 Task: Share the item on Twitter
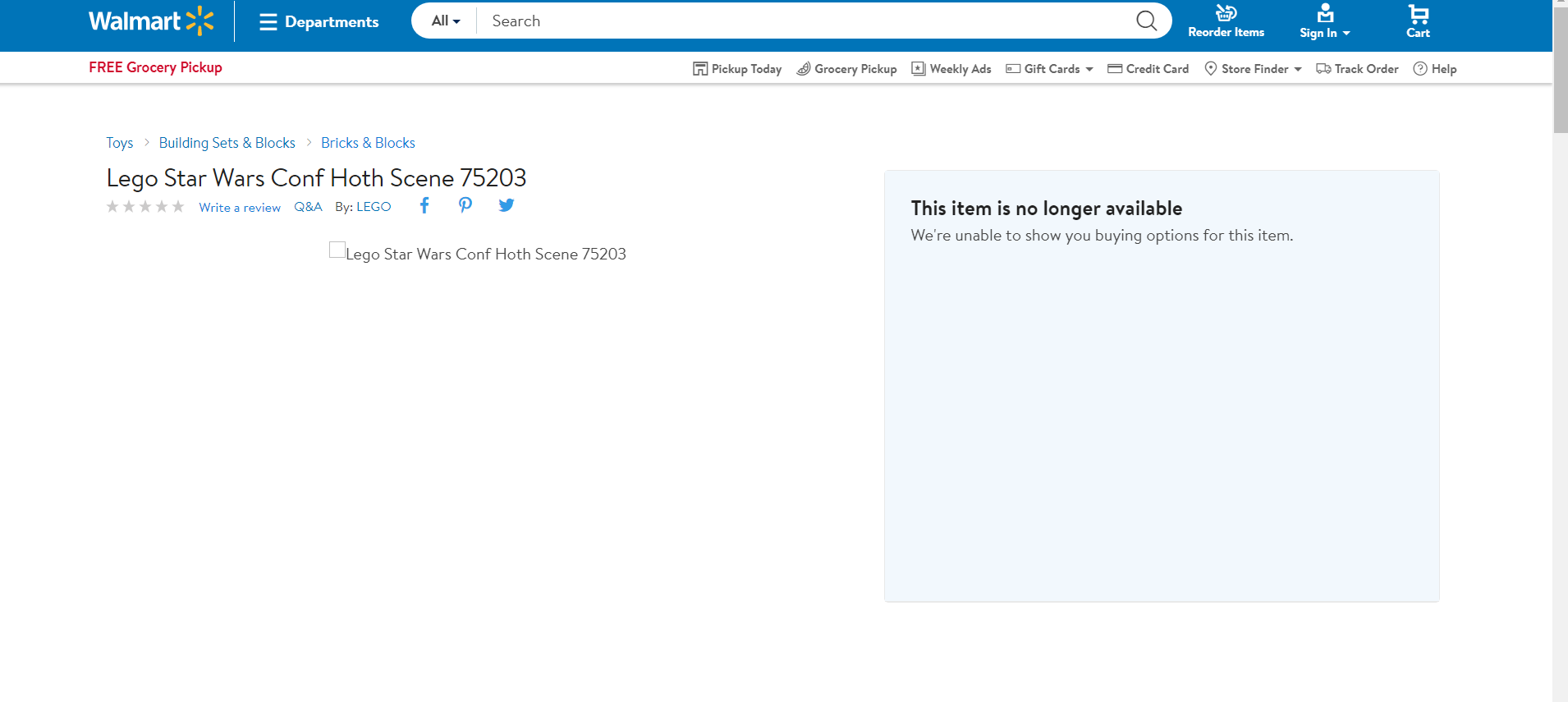tap(507, 205)
